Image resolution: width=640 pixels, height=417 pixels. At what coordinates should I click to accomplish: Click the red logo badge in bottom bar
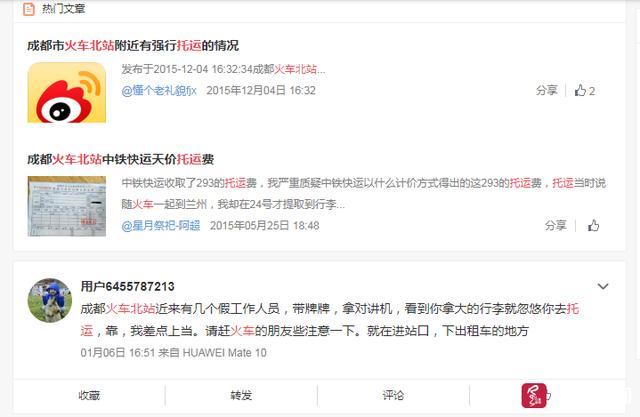pos(534,395)
